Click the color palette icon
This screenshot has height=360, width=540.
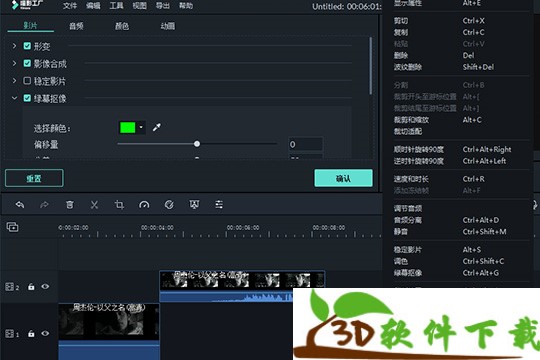pyautogui.click(x=169, y=205)
